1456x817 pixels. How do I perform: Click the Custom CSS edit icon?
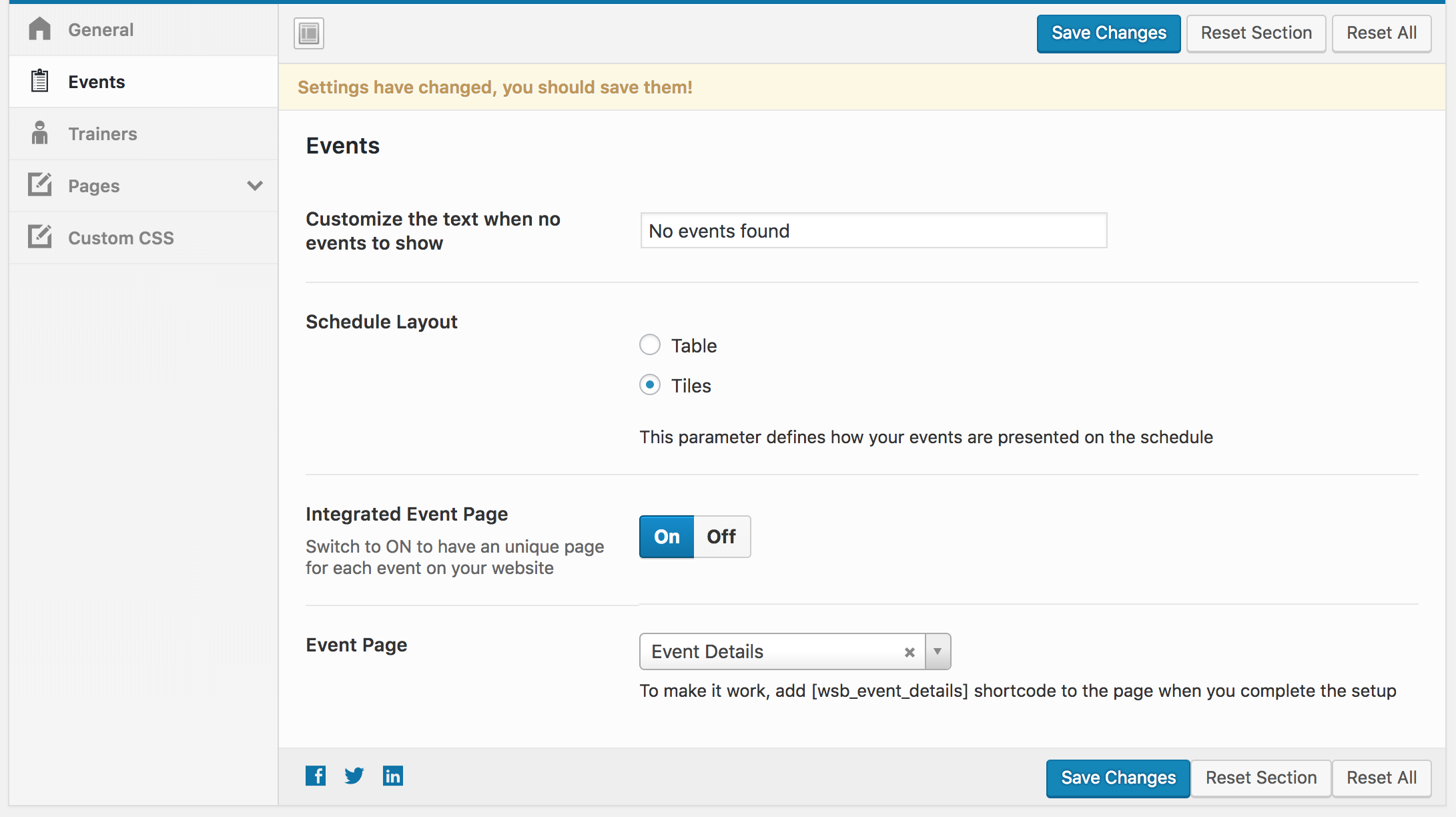(x=40, y=237)
